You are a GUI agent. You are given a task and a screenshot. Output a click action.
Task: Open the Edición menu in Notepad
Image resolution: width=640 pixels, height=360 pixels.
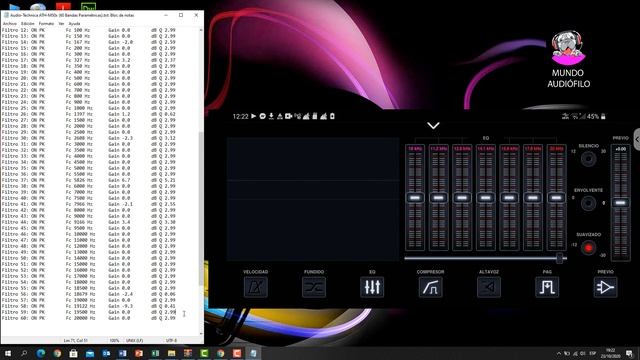[28, 24]
